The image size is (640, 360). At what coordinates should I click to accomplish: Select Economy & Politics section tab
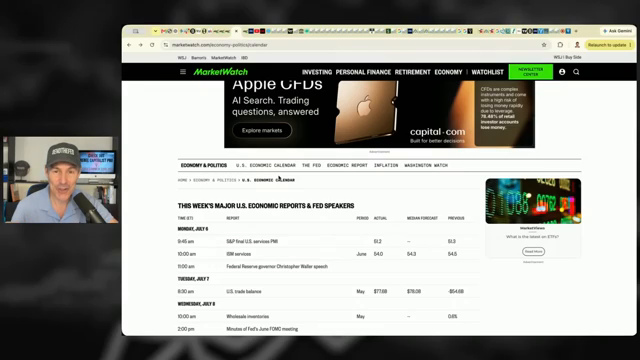(x=204, y=165)
